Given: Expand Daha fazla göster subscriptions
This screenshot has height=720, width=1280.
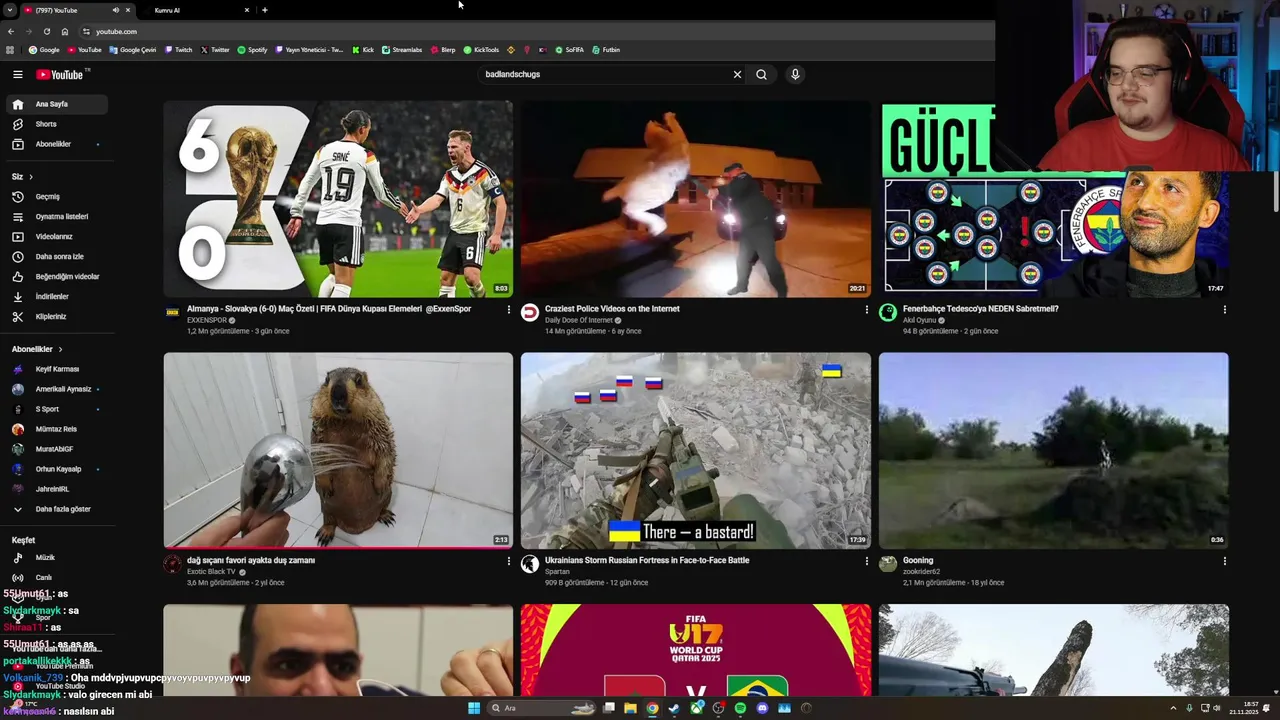Looking at the screenshot, I should click(x=57, y=509).
